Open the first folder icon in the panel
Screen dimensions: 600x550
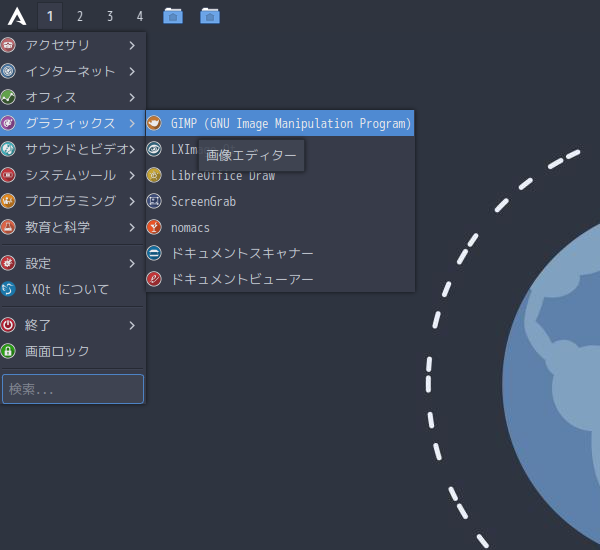coord(173,16)
